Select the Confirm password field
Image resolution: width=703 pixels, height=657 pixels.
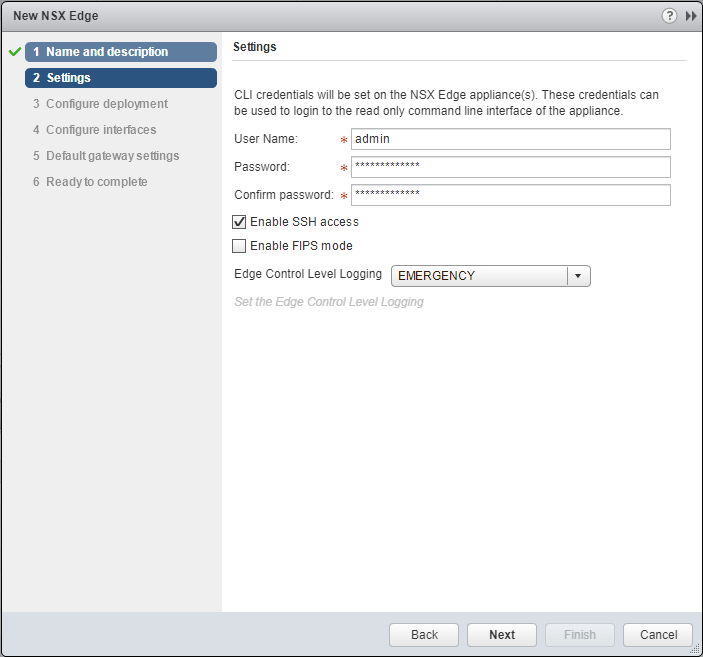[510, 195]
